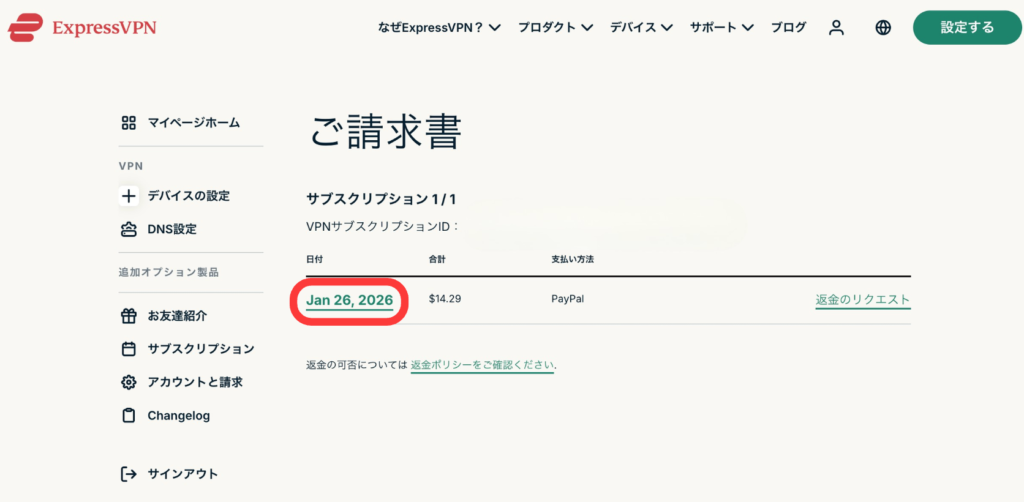Click the DNS設定 sidebar icon

128,229
